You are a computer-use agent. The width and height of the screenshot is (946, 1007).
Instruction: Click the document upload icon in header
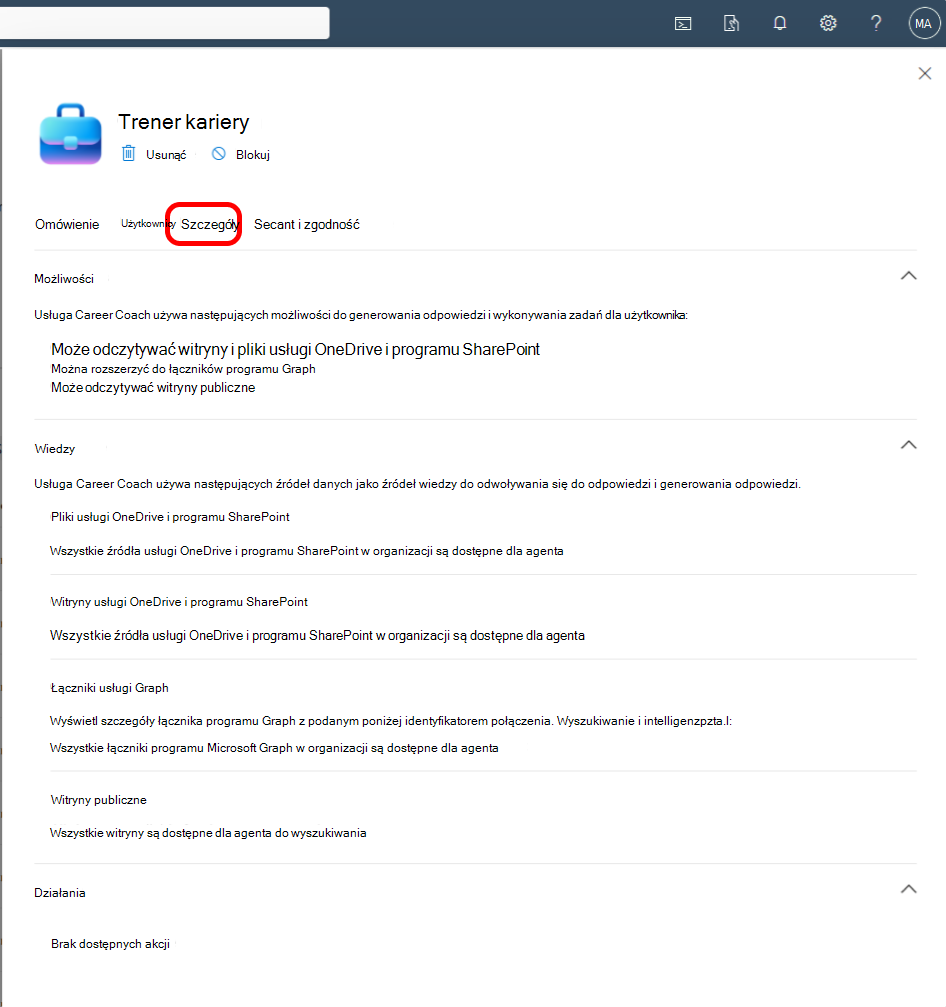pyautogui.click(x=731, y=24)
